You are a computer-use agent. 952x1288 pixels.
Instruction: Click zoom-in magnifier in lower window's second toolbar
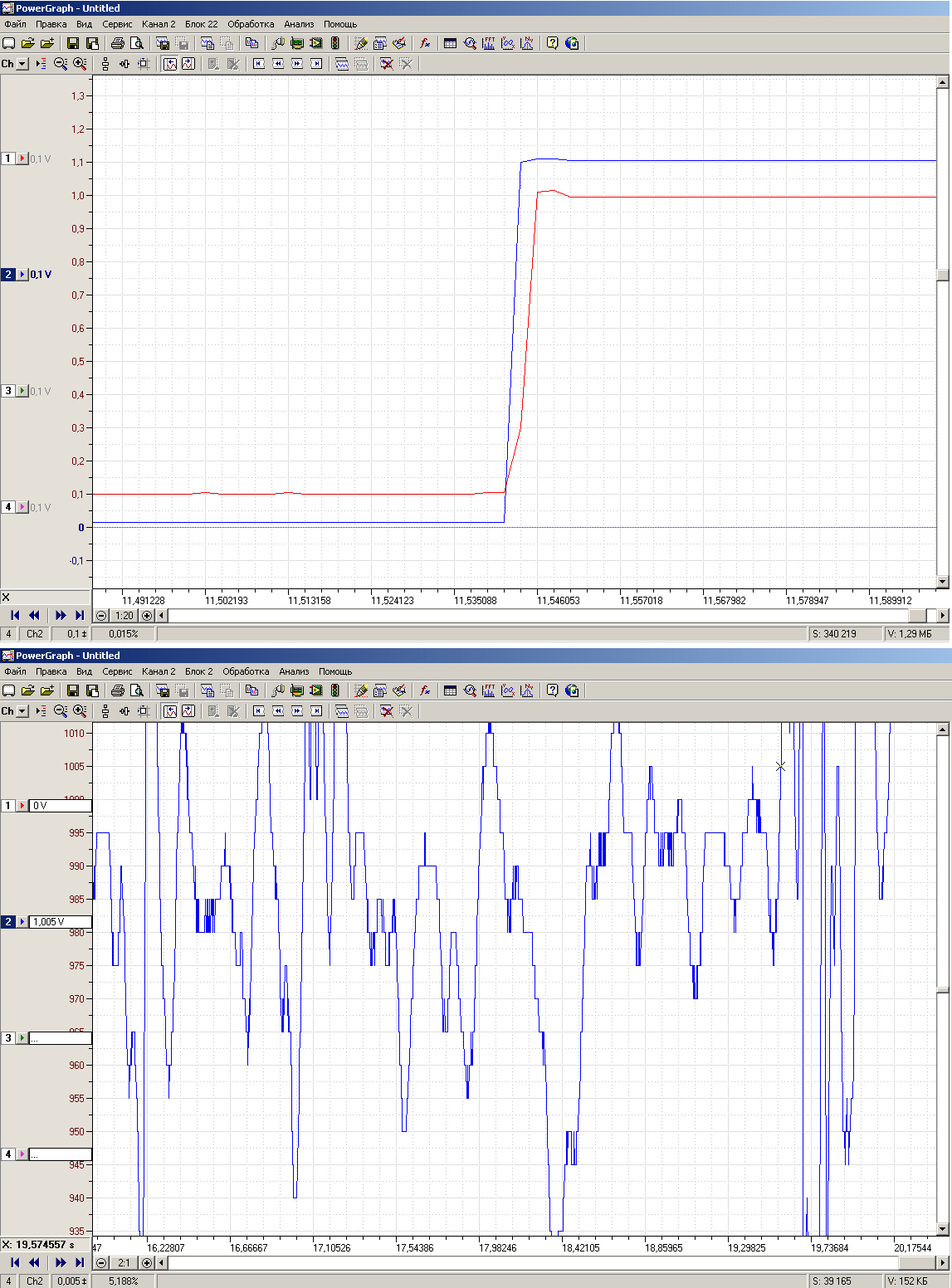click(80, 711)
